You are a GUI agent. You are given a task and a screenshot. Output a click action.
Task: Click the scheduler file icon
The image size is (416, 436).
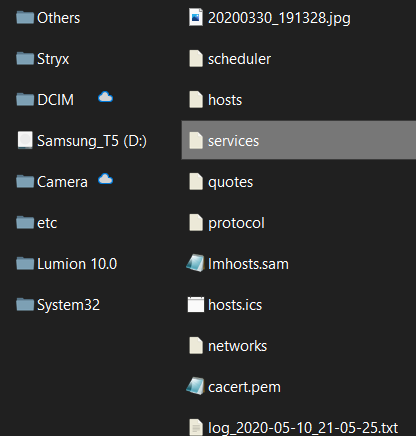click(196, 59)
